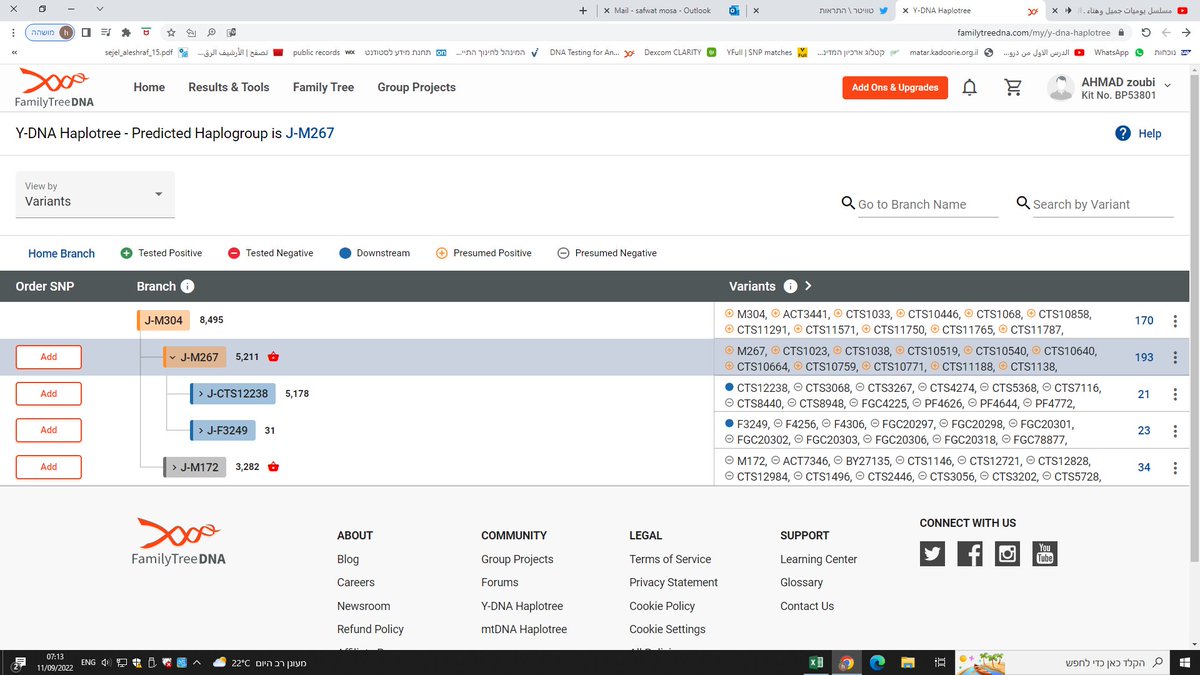Click the magnifier icon by Go to Branch Name
Screen dimensions: 1200x675
click(x=848, y=204)
